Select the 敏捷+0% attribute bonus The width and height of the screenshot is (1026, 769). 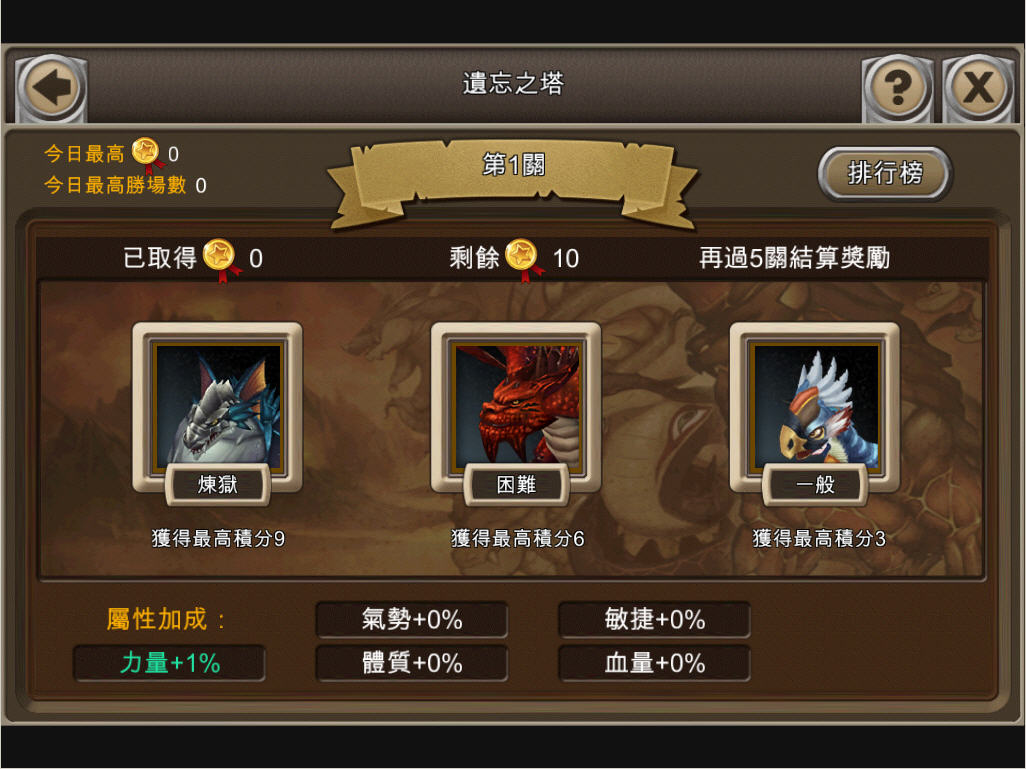pos(654,619)
